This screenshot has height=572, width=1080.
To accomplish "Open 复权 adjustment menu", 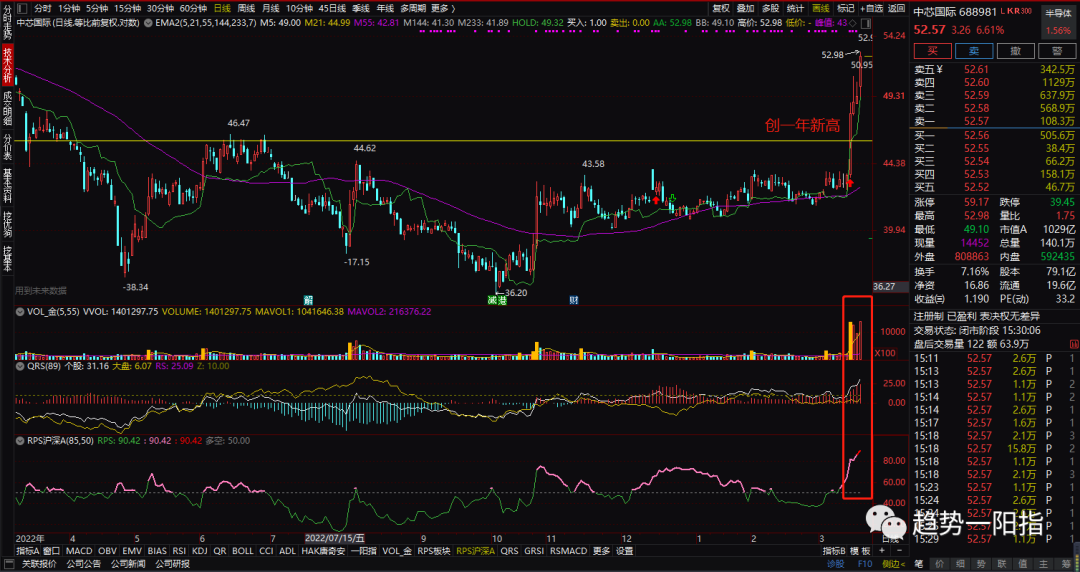I will (720, 8).
